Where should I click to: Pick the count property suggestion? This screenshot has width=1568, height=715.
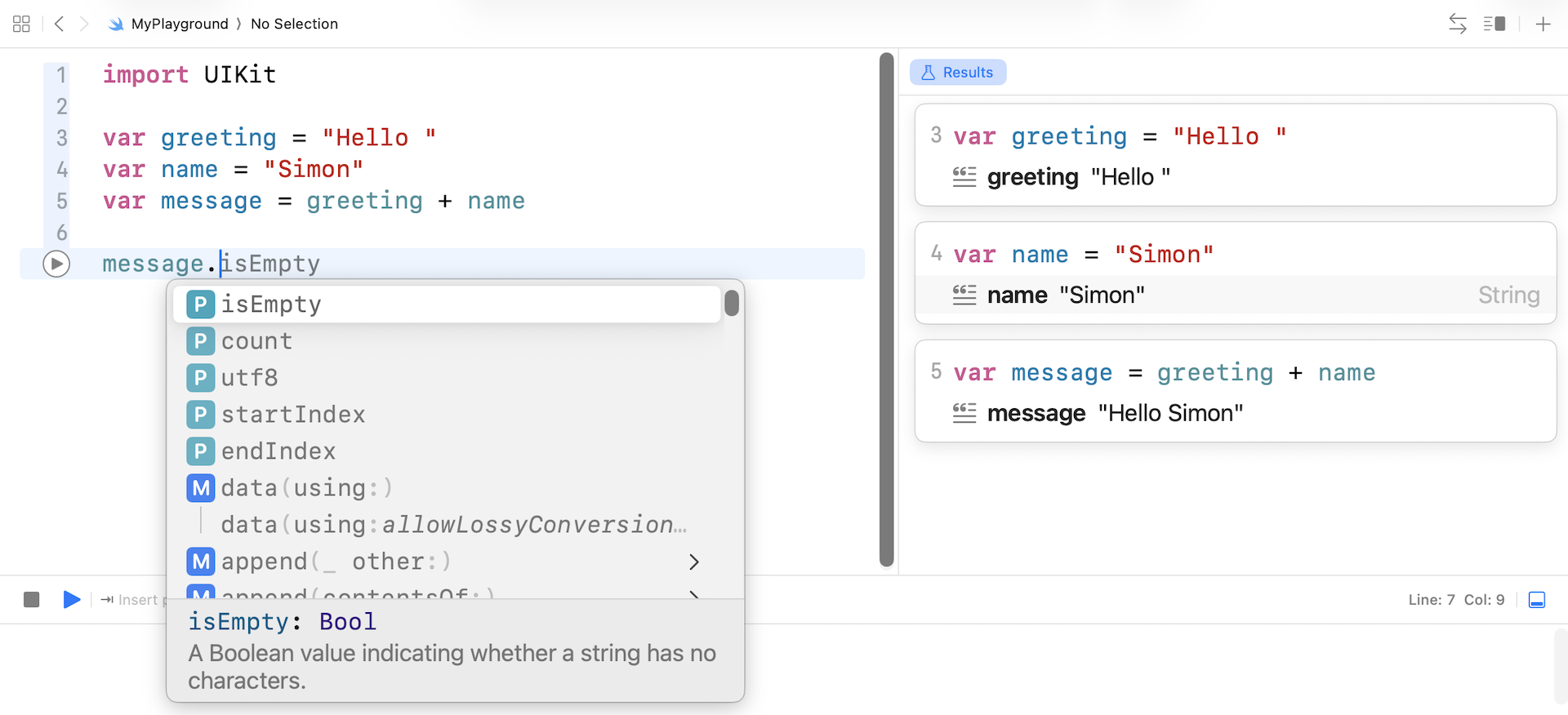click(x=256, y=341)
